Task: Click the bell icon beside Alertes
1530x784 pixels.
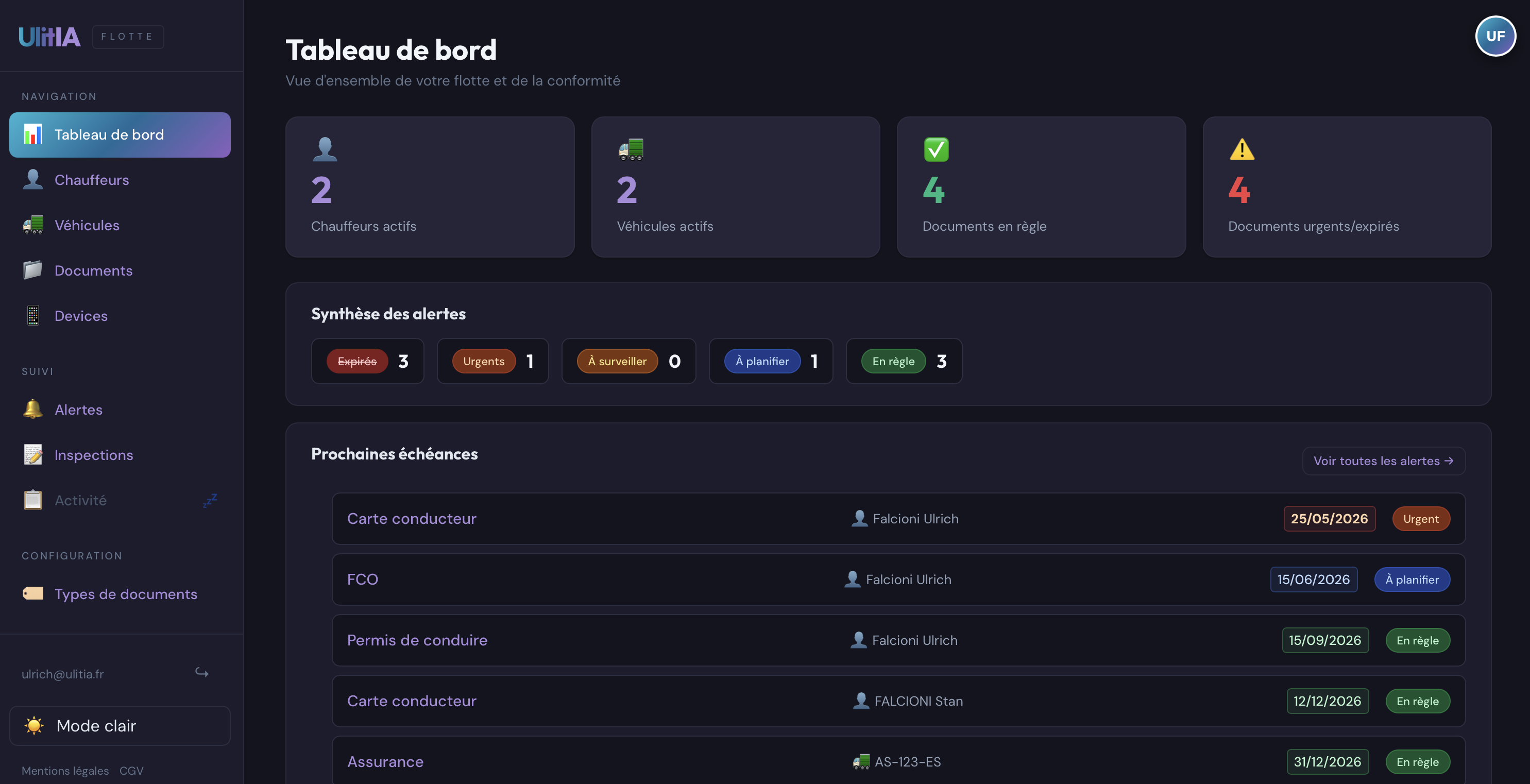Action: [32, 409]
